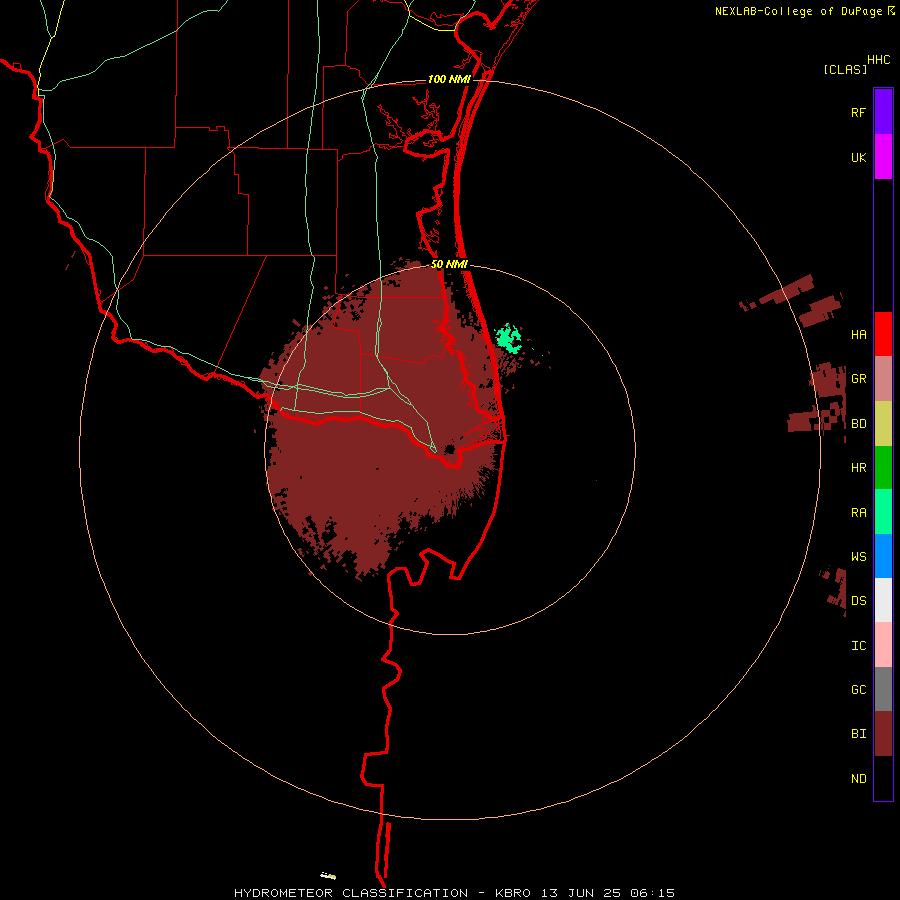Click the ND black legend swatch

[x=883, y=778]
